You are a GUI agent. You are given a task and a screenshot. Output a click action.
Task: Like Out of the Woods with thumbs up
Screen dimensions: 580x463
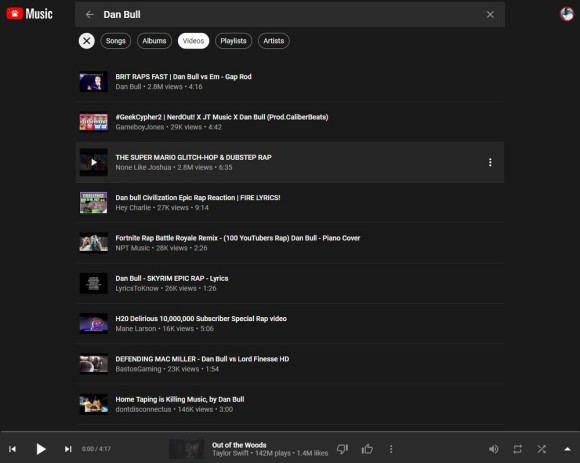click(x=367, y=449)
